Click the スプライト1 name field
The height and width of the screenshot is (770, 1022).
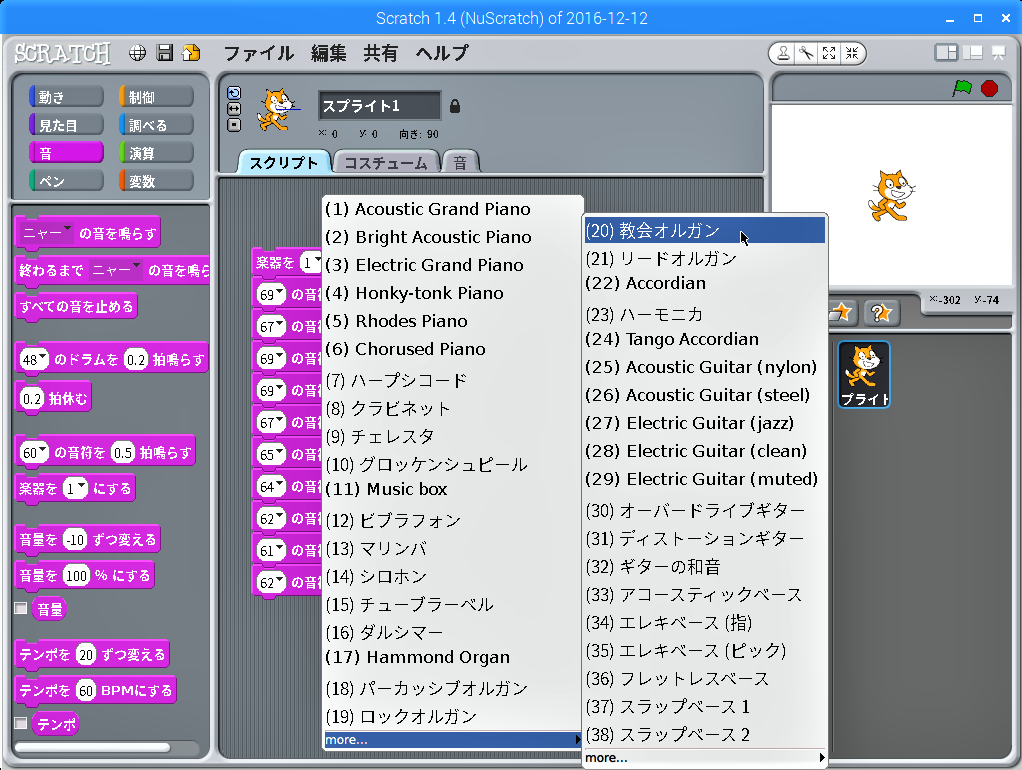[x=379, y=105]
